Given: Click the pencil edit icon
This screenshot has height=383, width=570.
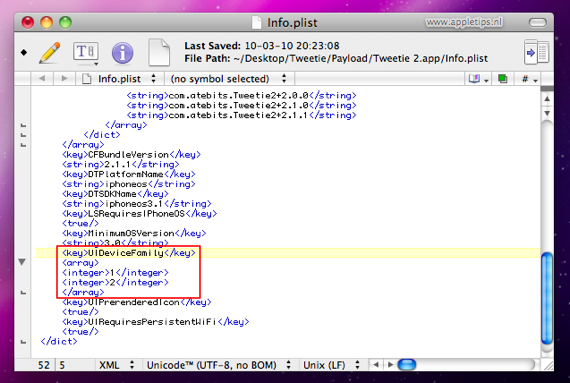Looking at the screenshot, I should pyautogui.click(x=50, y=53).
